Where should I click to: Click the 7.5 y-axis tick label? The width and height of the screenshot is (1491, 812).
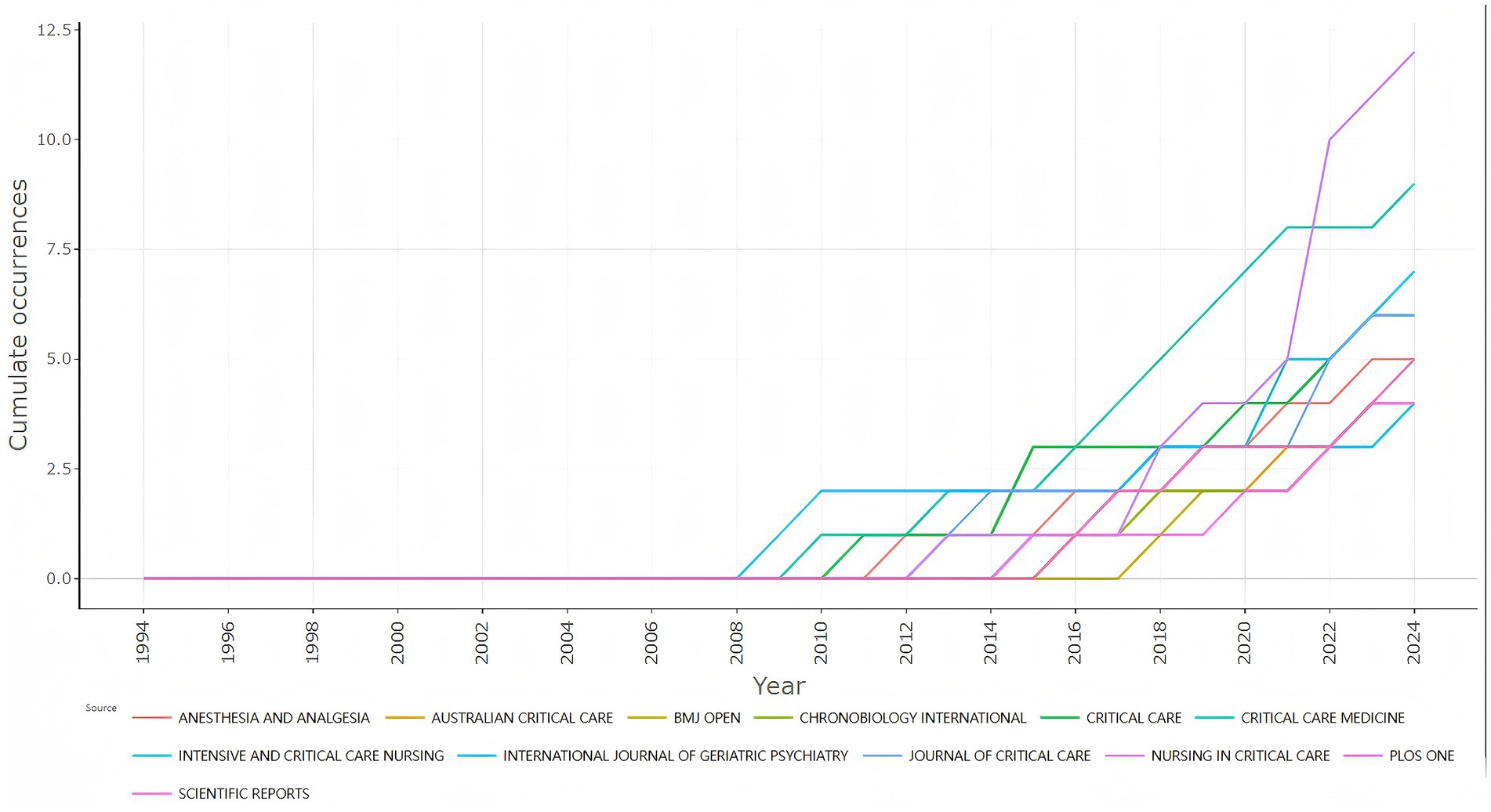59,249
